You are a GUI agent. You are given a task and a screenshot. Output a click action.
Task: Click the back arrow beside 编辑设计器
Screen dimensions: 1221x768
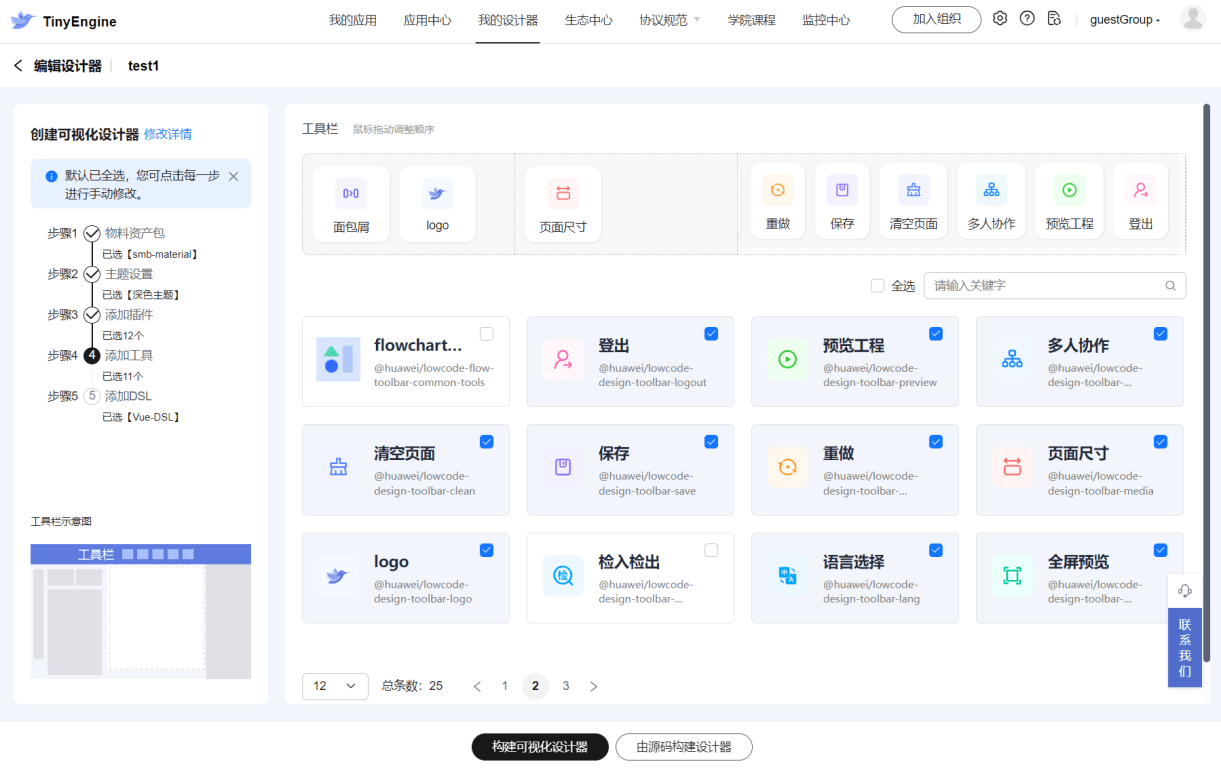pos(18,66)
